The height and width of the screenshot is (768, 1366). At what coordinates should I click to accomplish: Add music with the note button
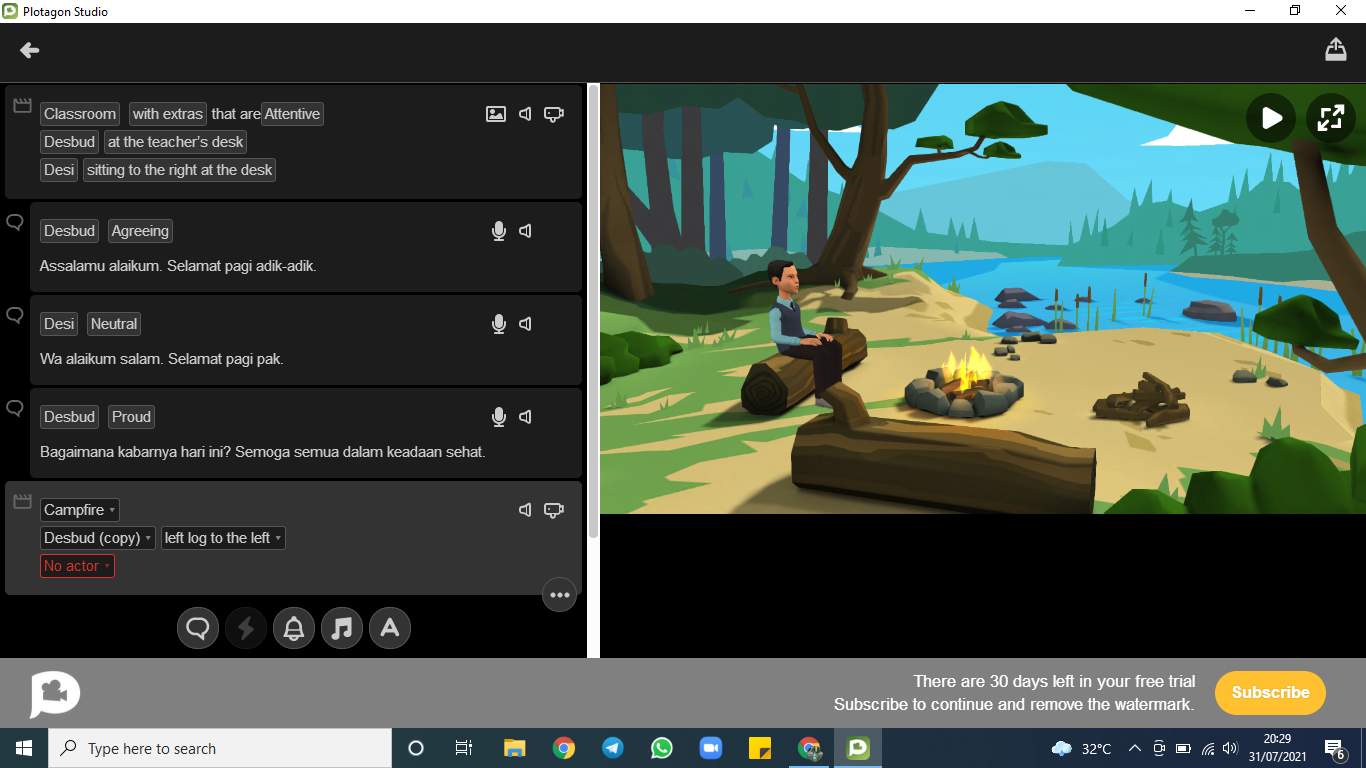342,629
